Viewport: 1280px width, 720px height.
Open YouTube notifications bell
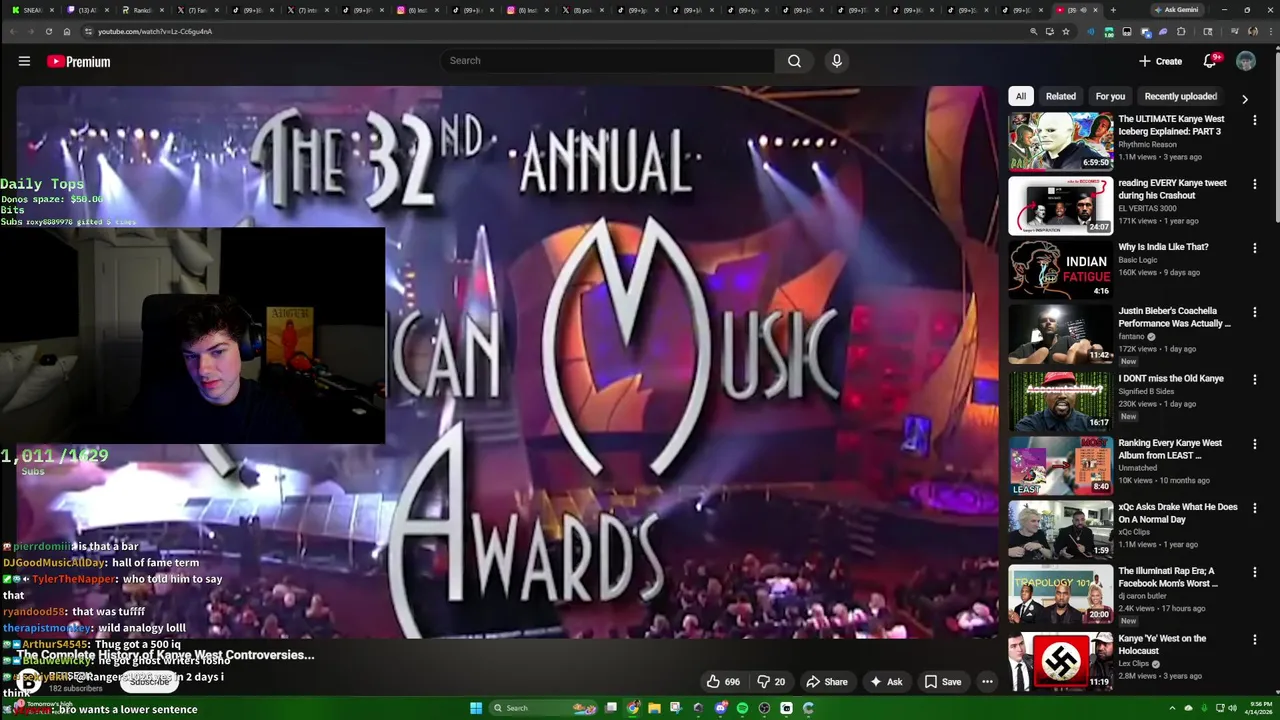(1209, 61)
